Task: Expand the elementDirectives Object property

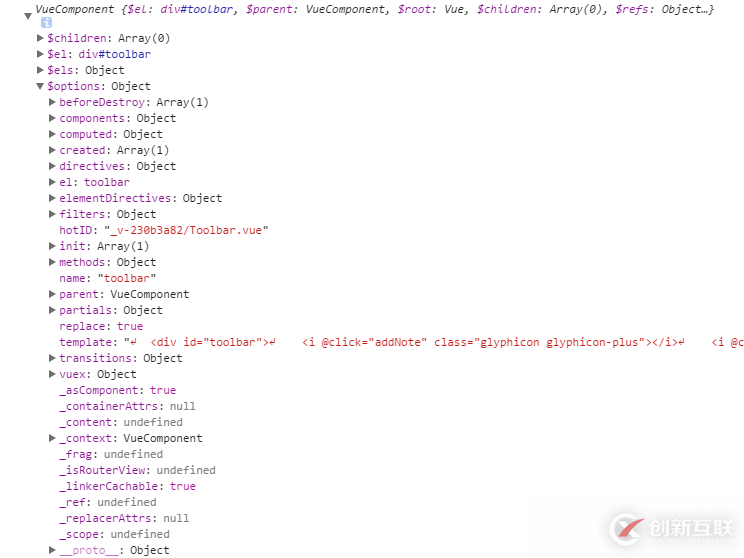Action: (52, 198)
